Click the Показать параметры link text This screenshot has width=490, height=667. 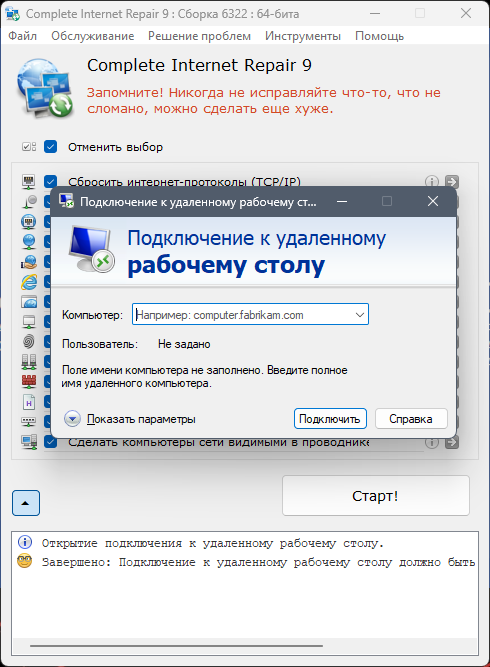pos(141,419)
